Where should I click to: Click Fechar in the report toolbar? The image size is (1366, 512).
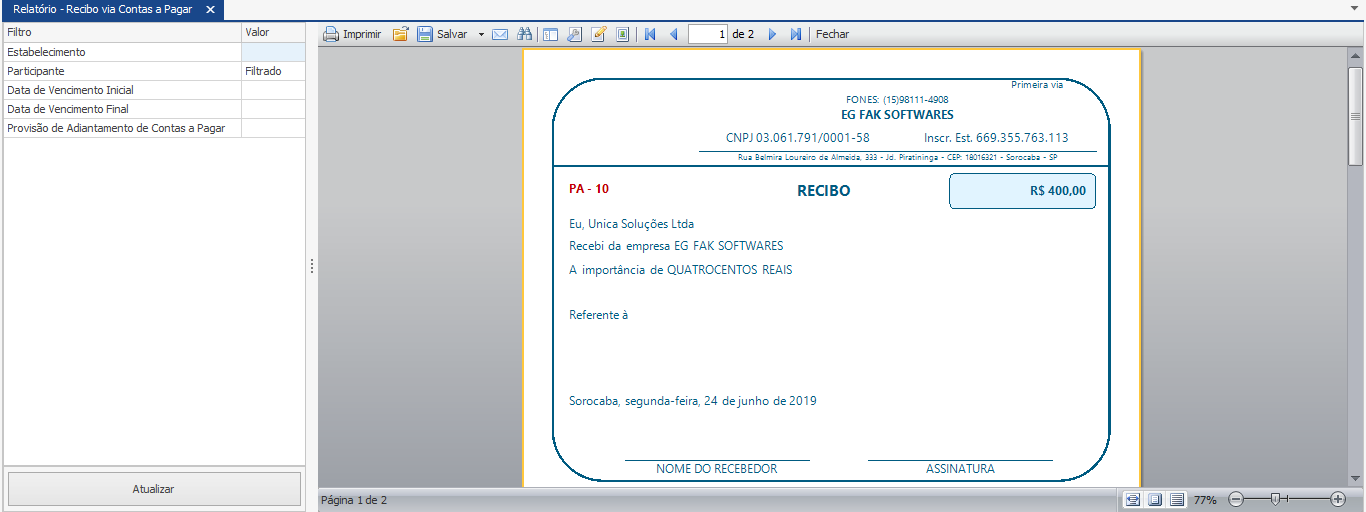tap(832, 34)
